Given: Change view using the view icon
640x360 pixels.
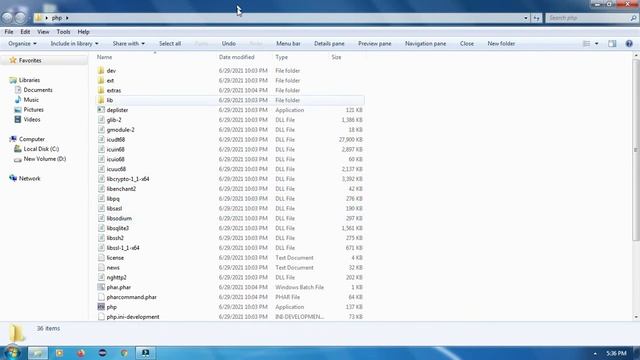Looking at the screenshot, I should 587,43.
